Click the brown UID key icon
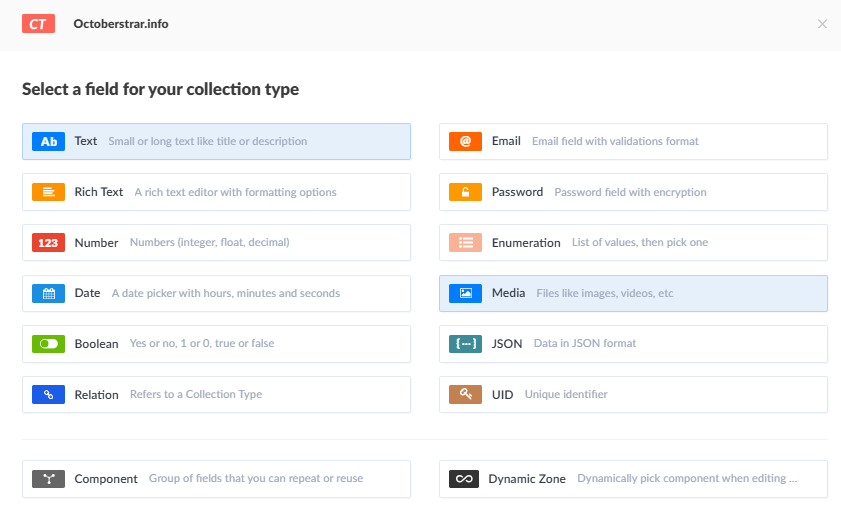The image size is (841, 520). (x=465, y=395)
